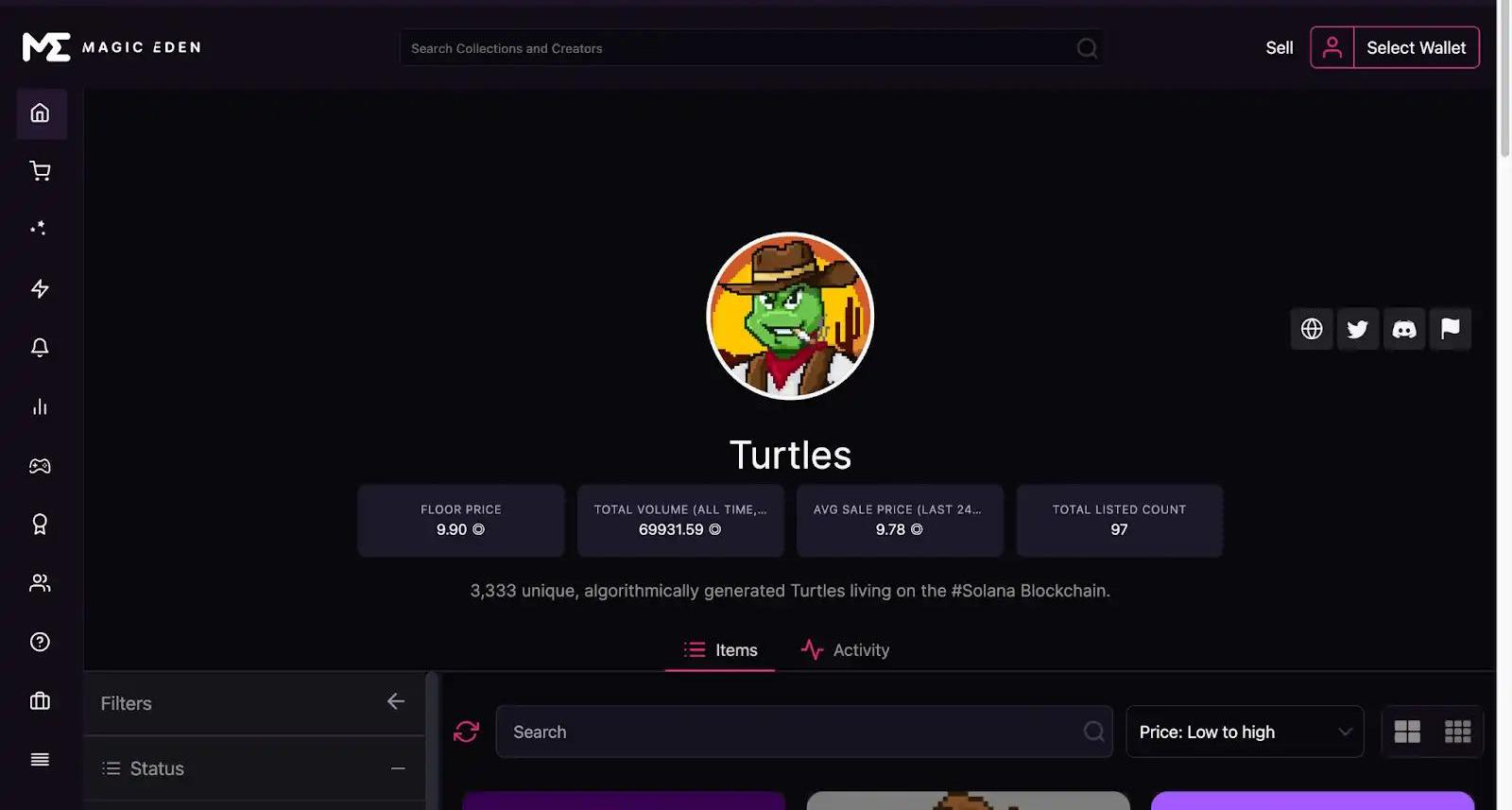Switch to small grid view

(1457, 732)
